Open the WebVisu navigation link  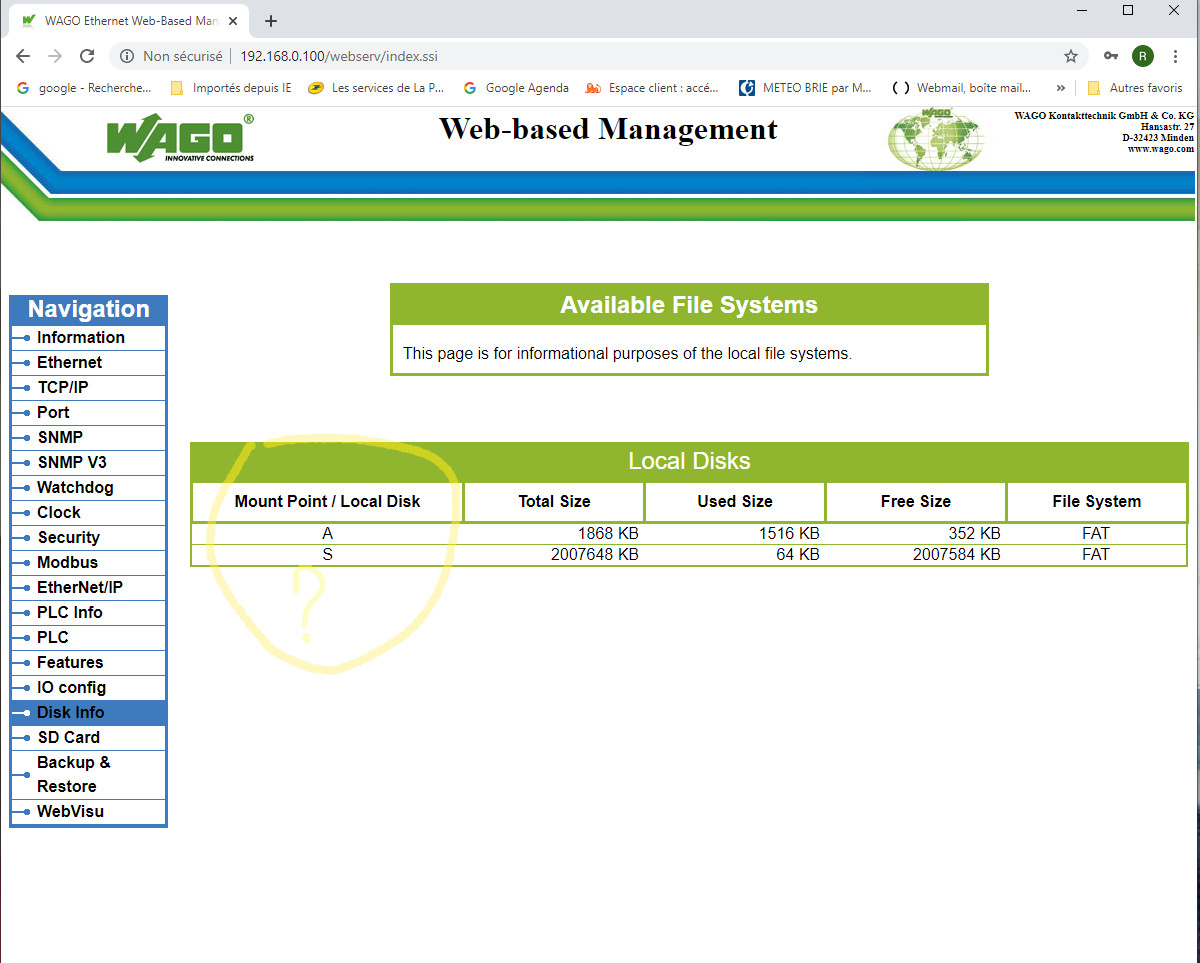point(70,811)
